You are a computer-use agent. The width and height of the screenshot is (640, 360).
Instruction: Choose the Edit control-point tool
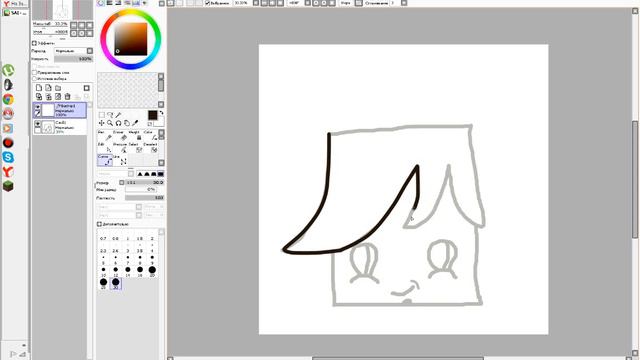click(x=105, y=147)
